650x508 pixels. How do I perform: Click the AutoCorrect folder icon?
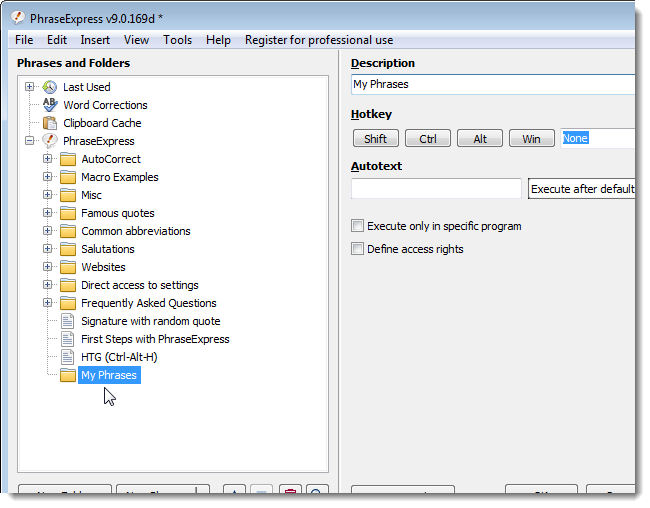tap(68, 159)
